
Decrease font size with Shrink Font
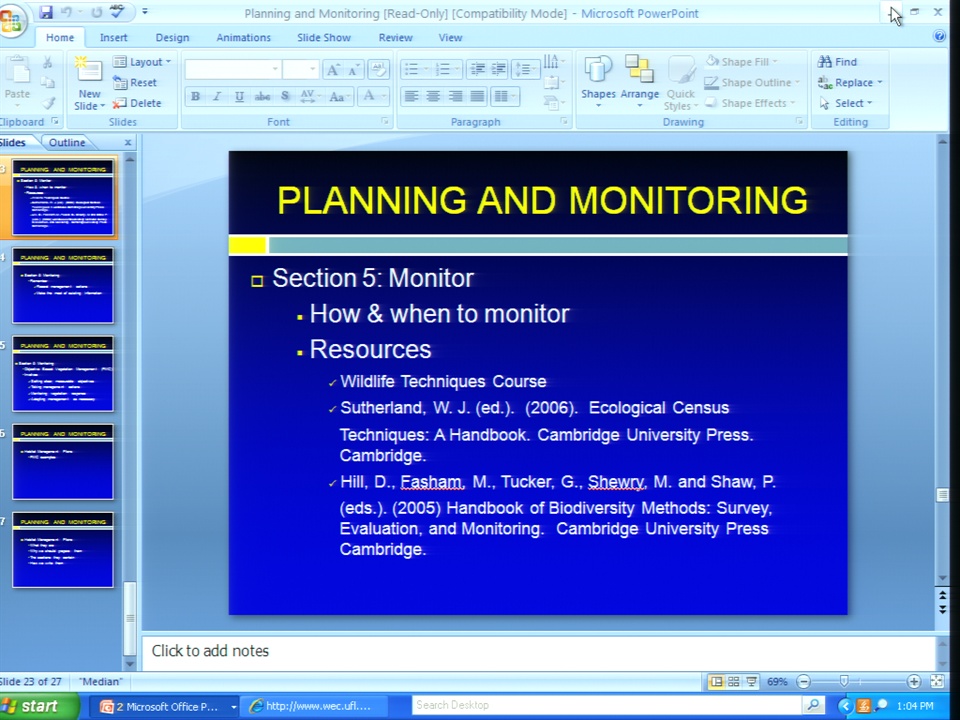coord(353,70)
